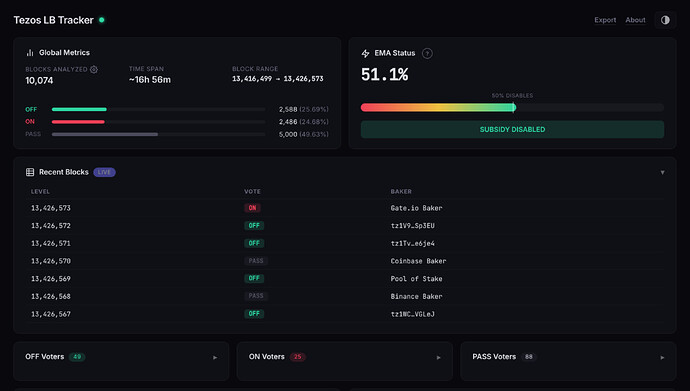Click the ON Voters count badge 25
The image size is (690, 391).
click(297, 357)
